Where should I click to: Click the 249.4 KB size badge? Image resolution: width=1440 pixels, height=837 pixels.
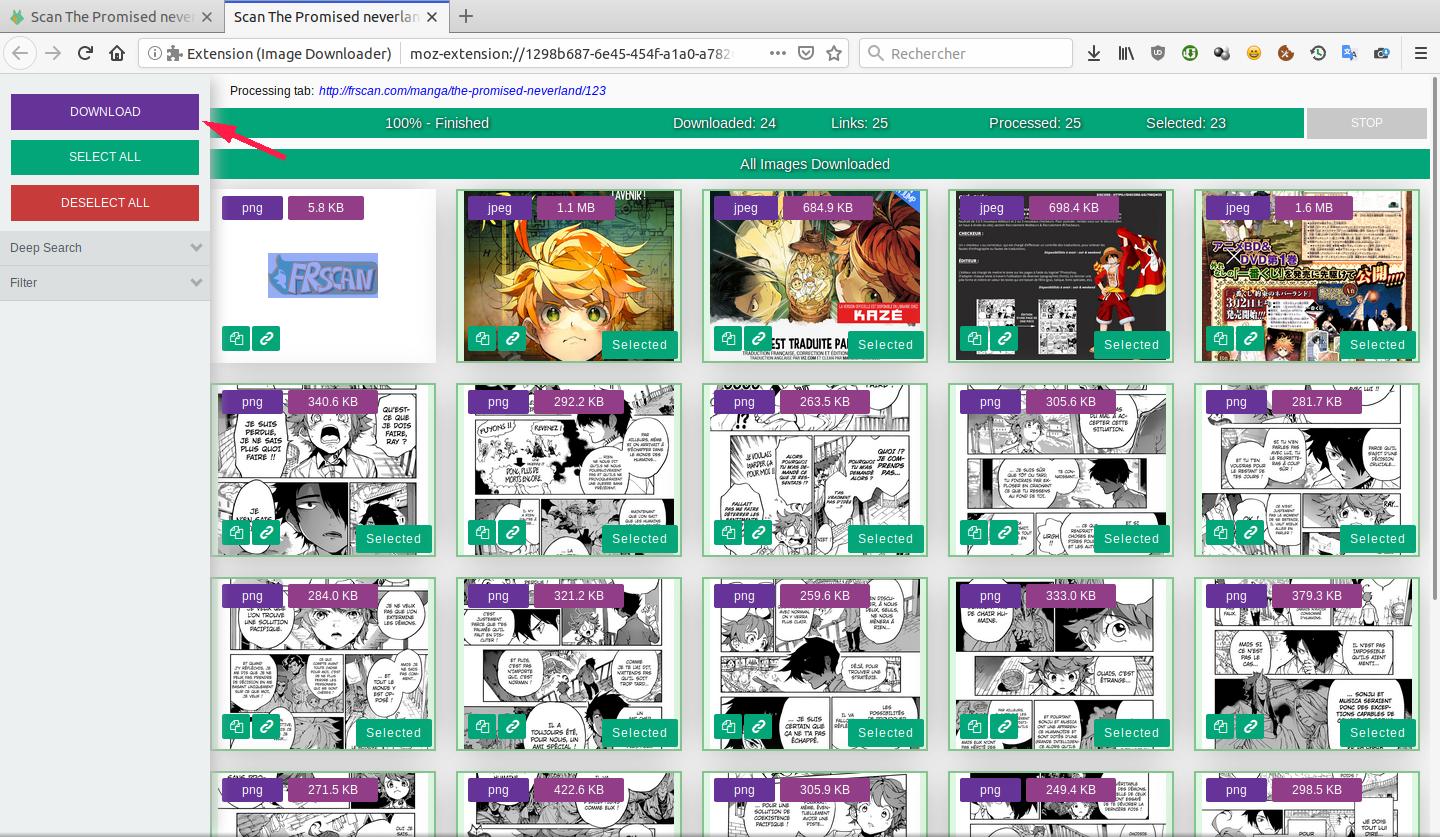1071,790
